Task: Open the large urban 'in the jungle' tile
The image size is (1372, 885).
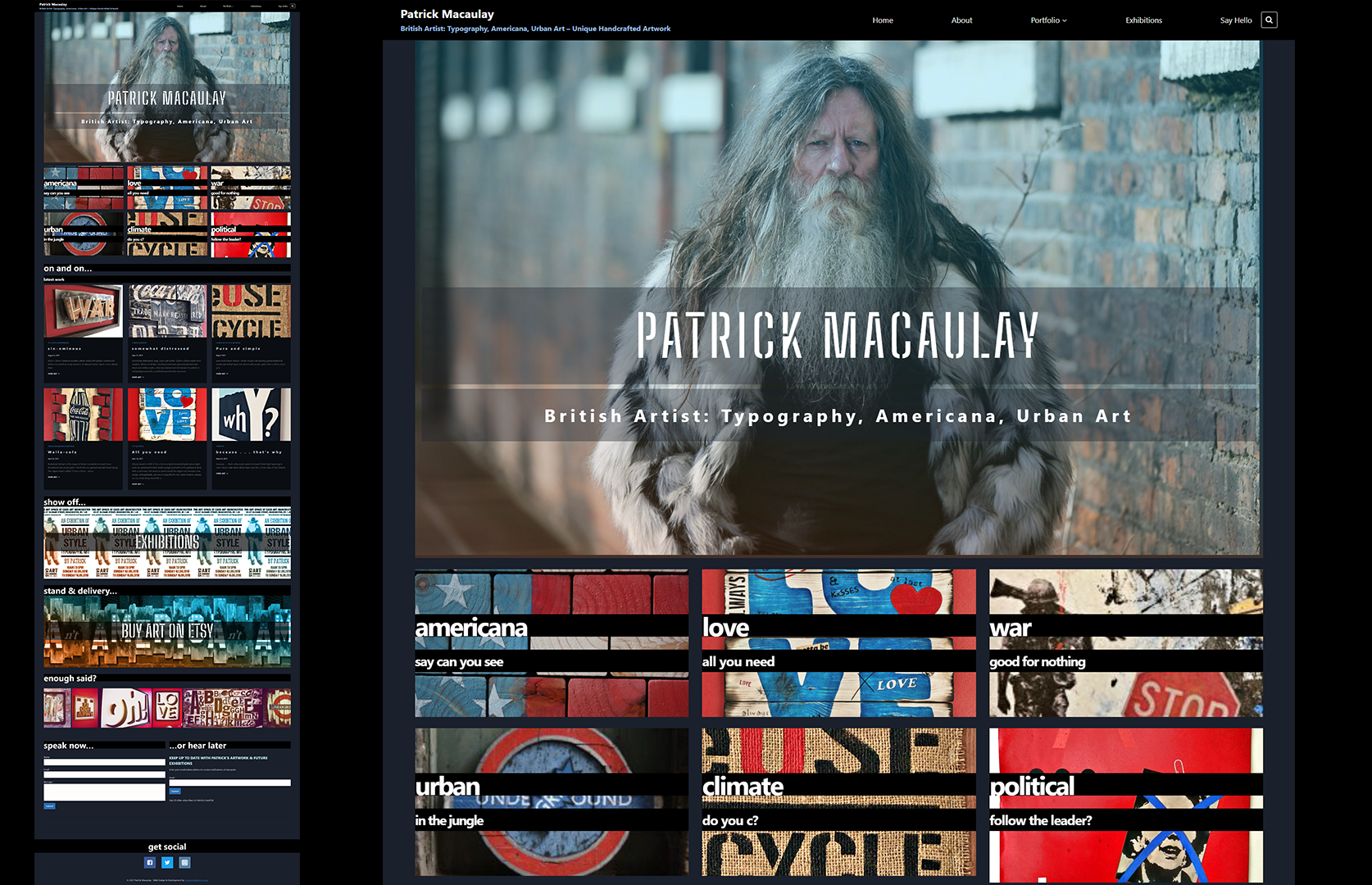Action: tap(552, 802)
